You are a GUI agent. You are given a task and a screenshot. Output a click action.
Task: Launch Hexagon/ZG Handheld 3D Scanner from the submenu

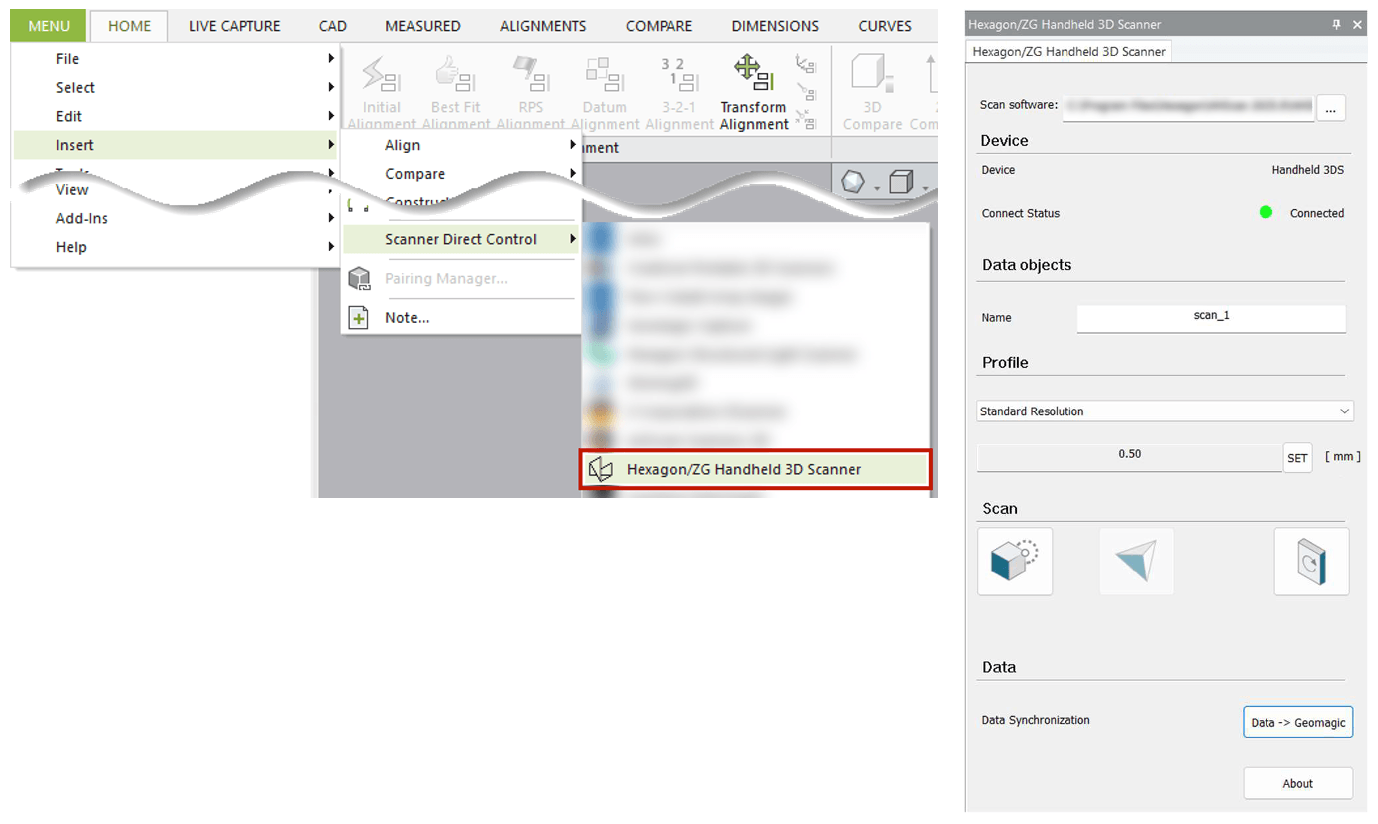click(x=756, y=469)
